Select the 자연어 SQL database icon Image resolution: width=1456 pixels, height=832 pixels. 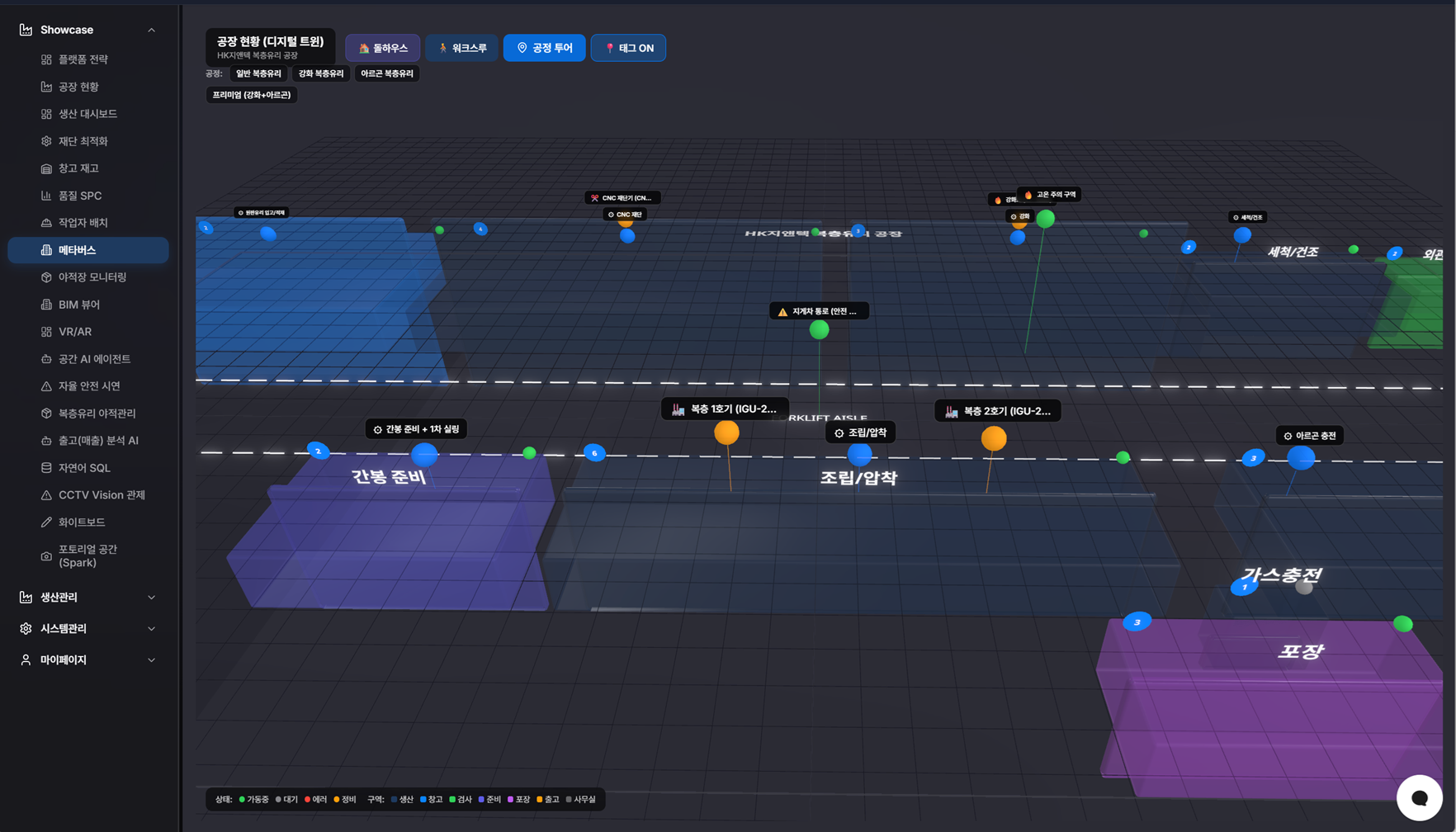click(x=46, y=468)
